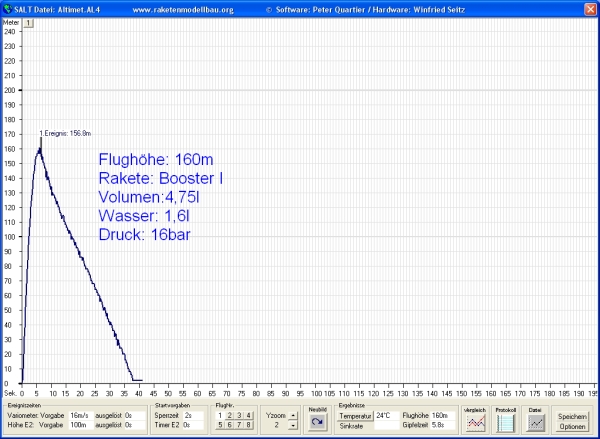Open the Vergleich comparison chart icon
Screen dimensions: 600x439
point(475,422)
